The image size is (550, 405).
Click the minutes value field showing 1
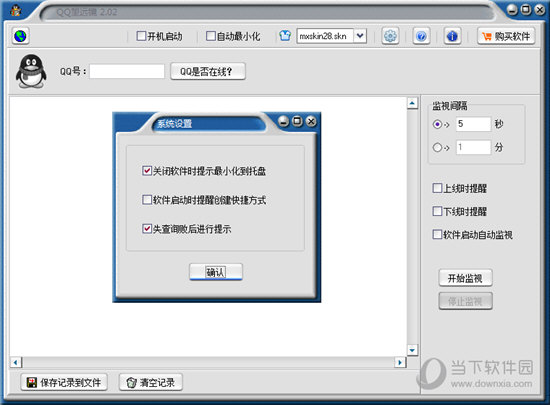[x=473, y=147]
